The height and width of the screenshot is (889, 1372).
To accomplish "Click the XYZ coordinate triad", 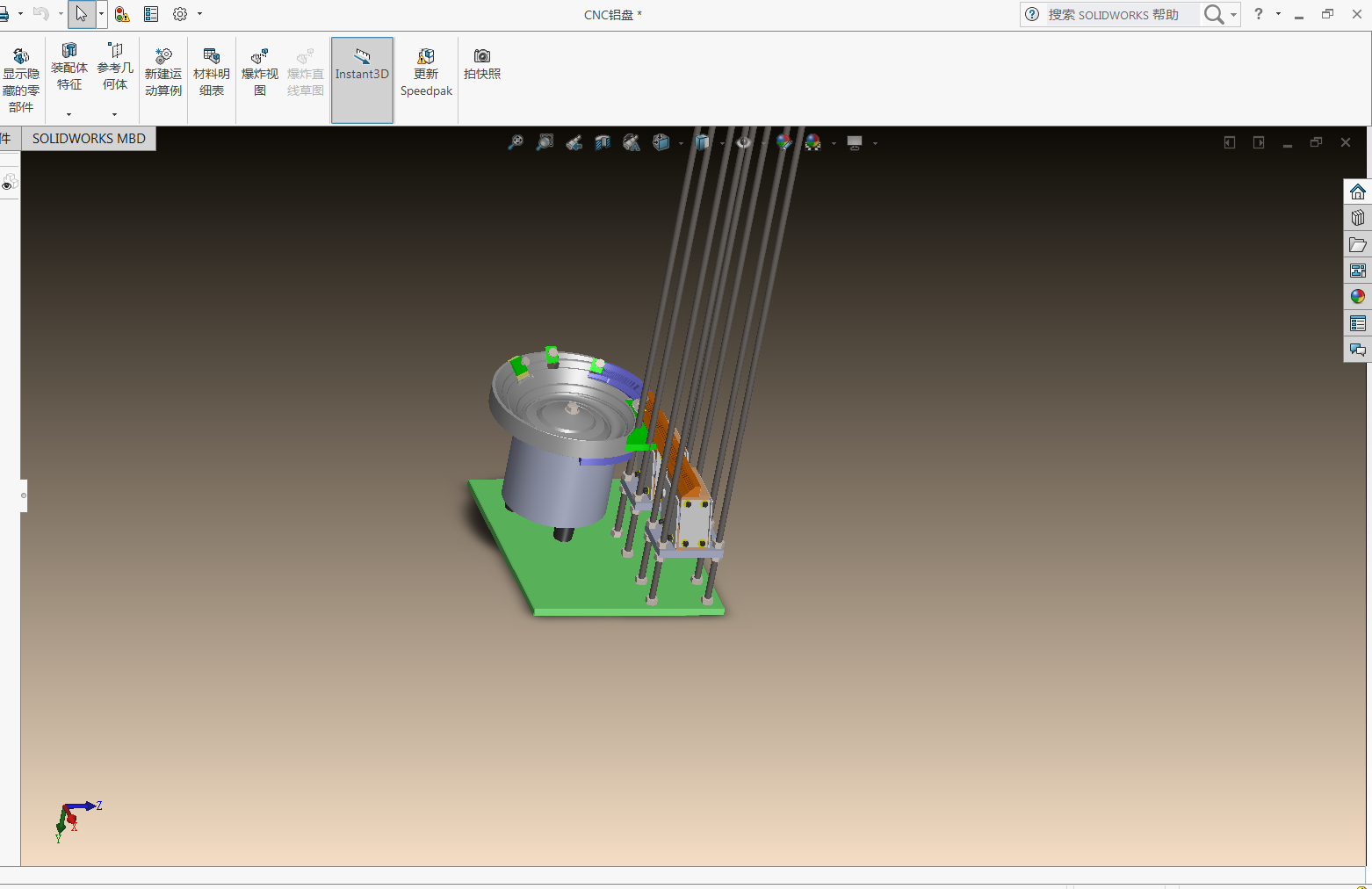I will 77,820.
